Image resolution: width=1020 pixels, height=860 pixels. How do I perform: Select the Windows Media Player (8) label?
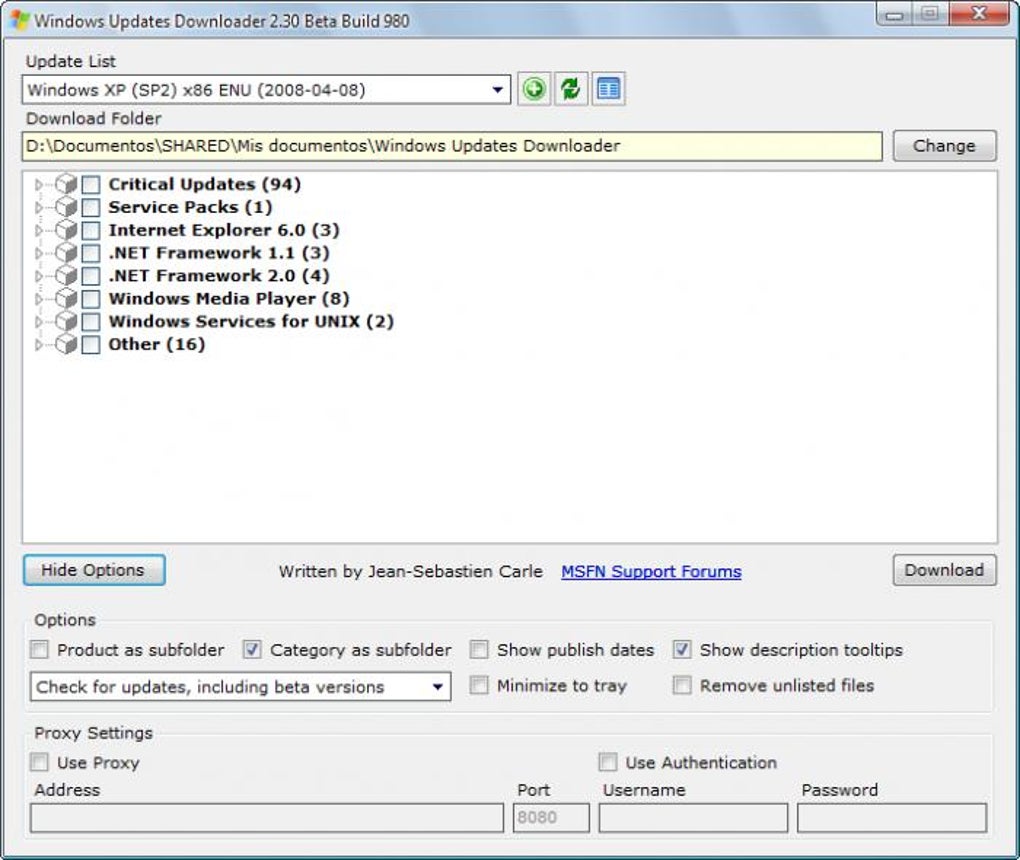[229, 299]
